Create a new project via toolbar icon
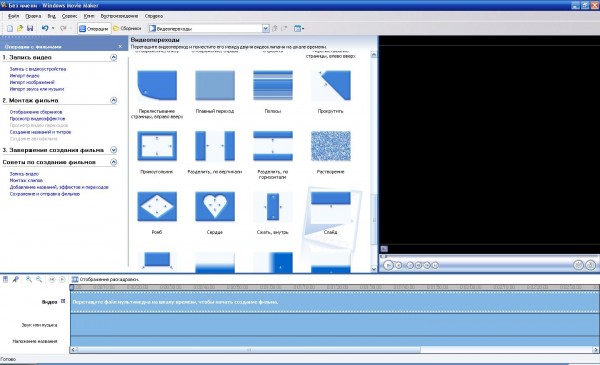The width and height of the screenshot is (600, 365). click(x=10, y=28)
